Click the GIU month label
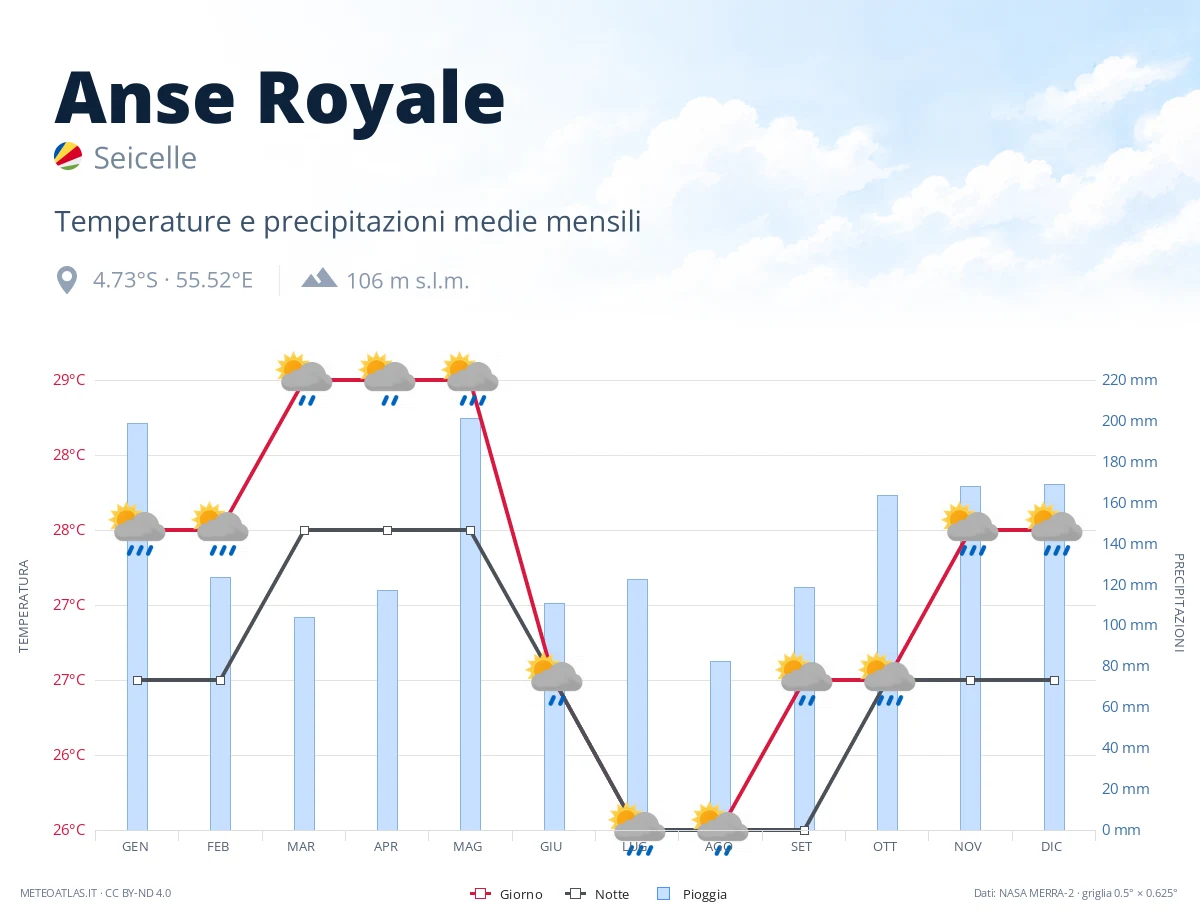 (551, 846)
